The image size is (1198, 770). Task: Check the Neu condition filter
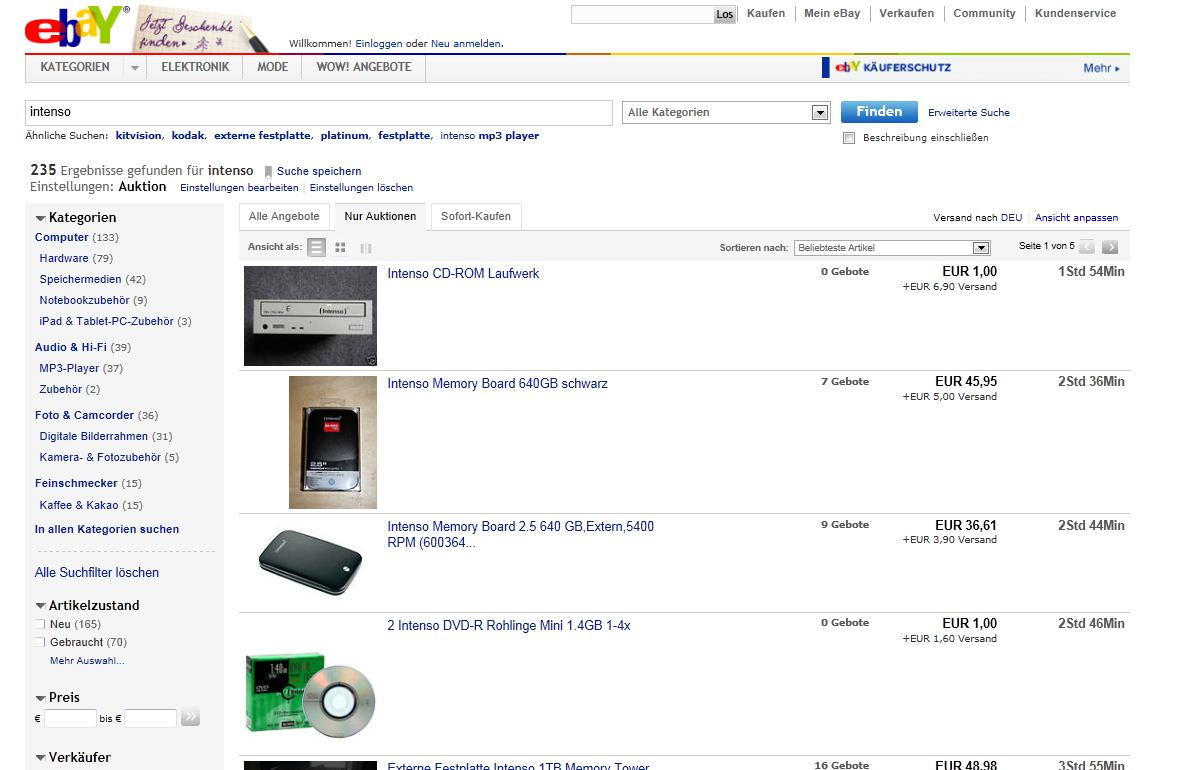[x=40, y=624]
